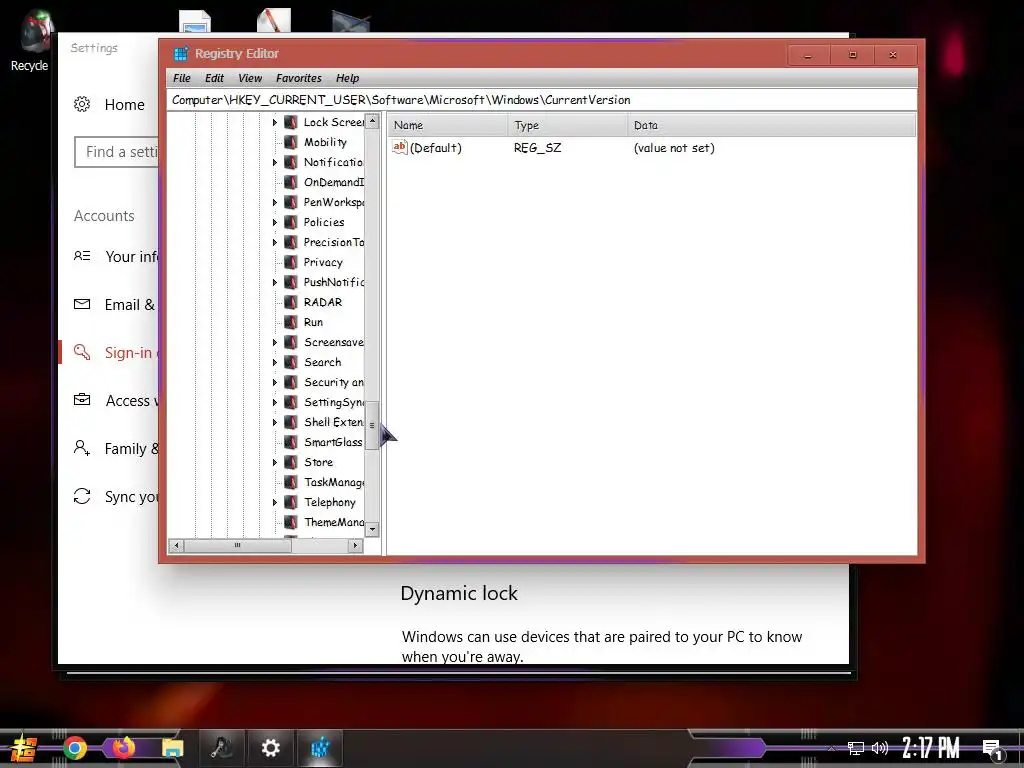The width and height of the screenshot is (1024, 768).
Task: Expand the Search registry key
Action: (275, 362)
